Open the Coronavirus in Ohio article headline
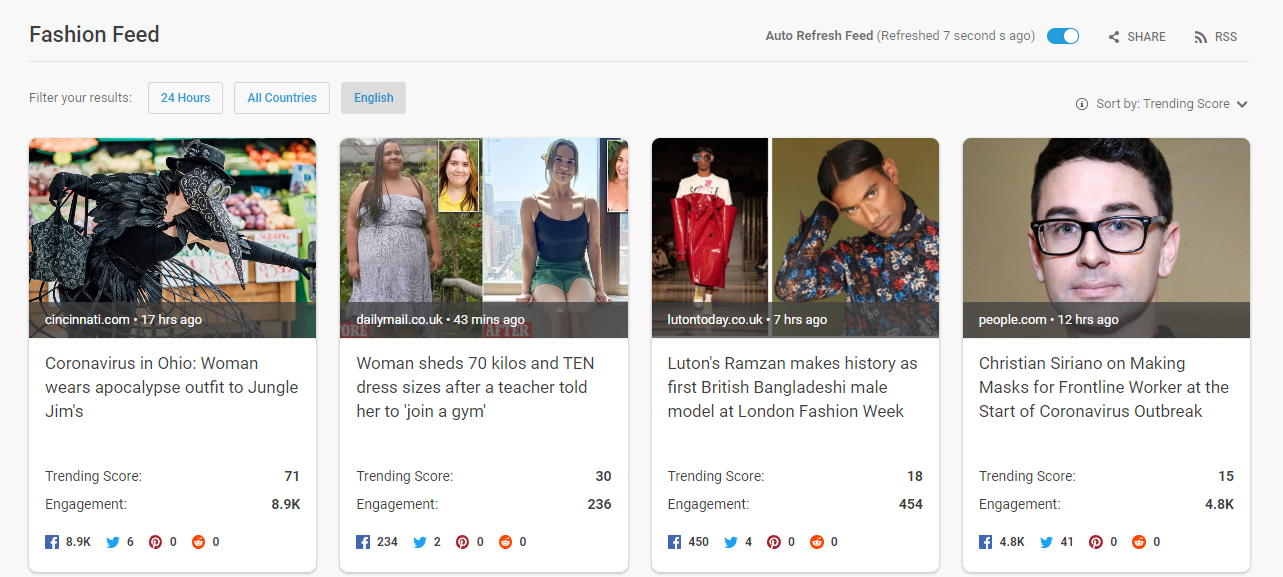Image resolution: width=1283 pixels, height=577 pixels. [172, 387]
